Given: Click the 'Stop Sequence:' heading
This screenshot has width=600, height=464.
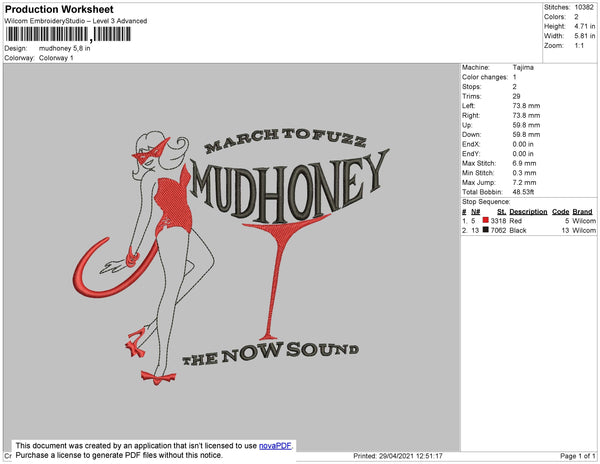Looking at the screenshot, I should coord(486,202).
